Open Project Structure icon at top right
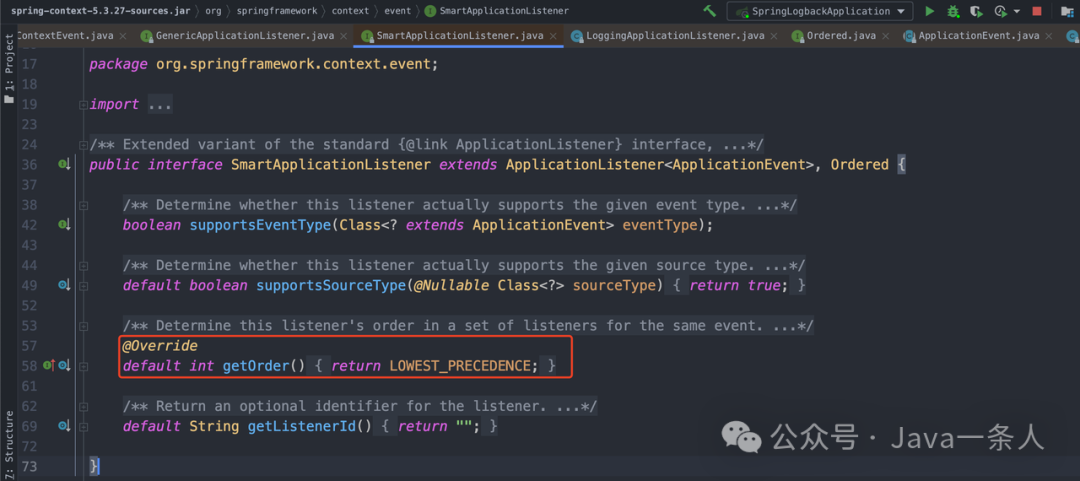 tap(1066, 11)
